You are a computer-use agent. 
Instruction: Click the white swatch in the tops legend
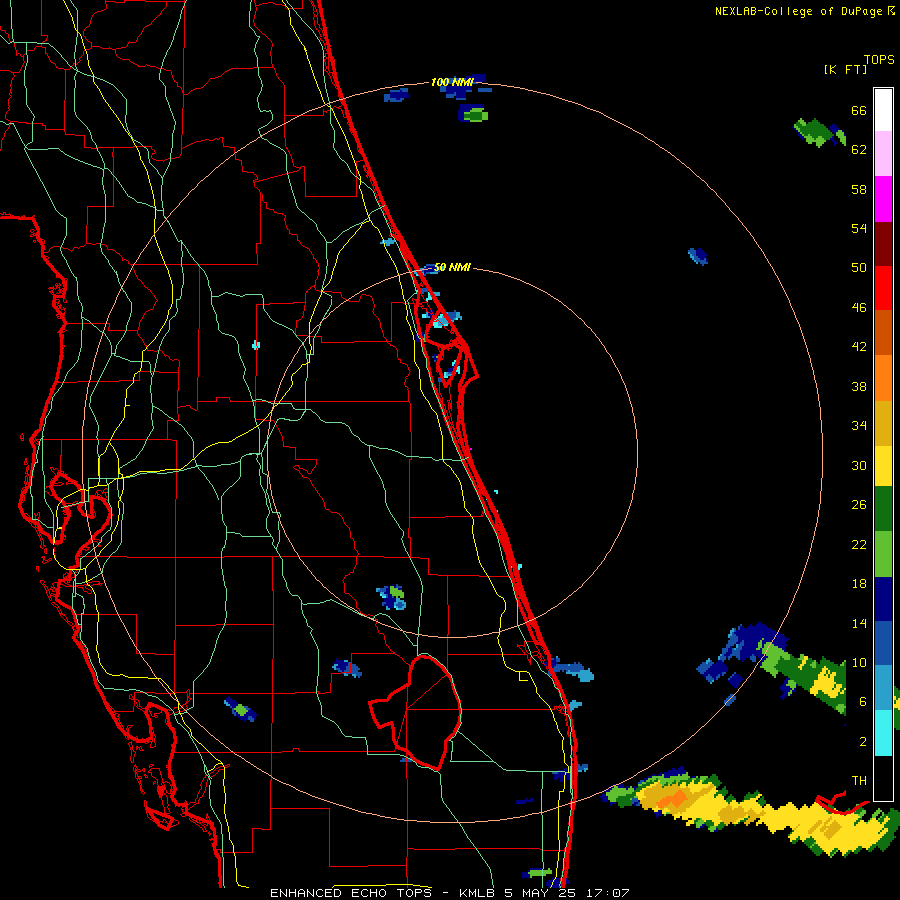[883, 110]
